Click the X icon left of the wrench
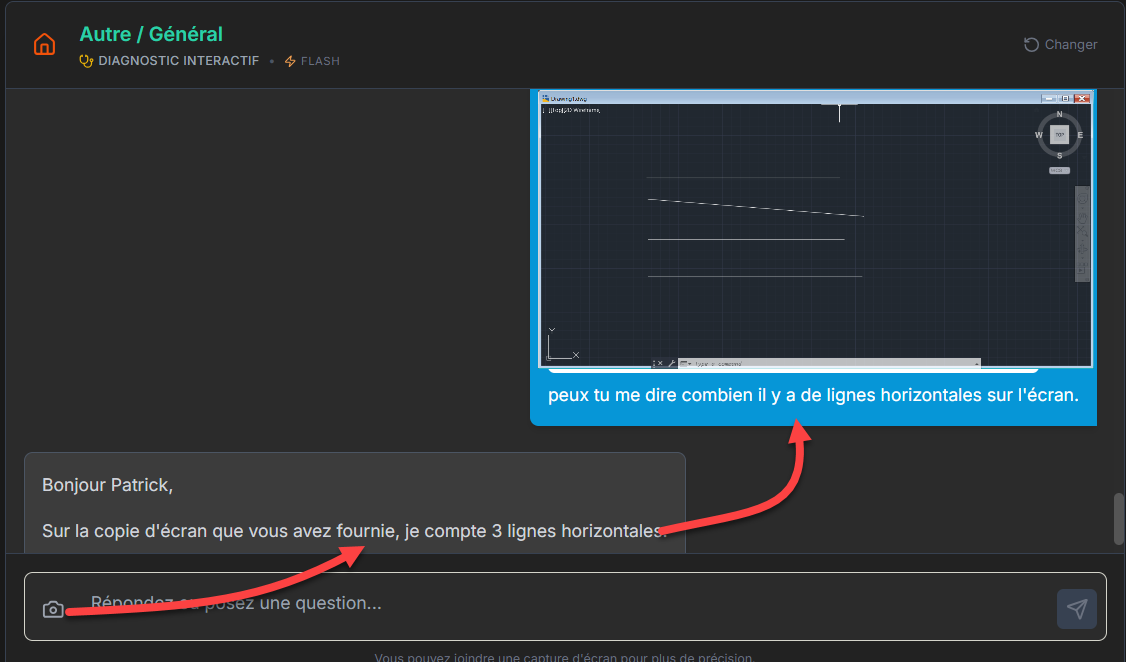 pos(659,363)
